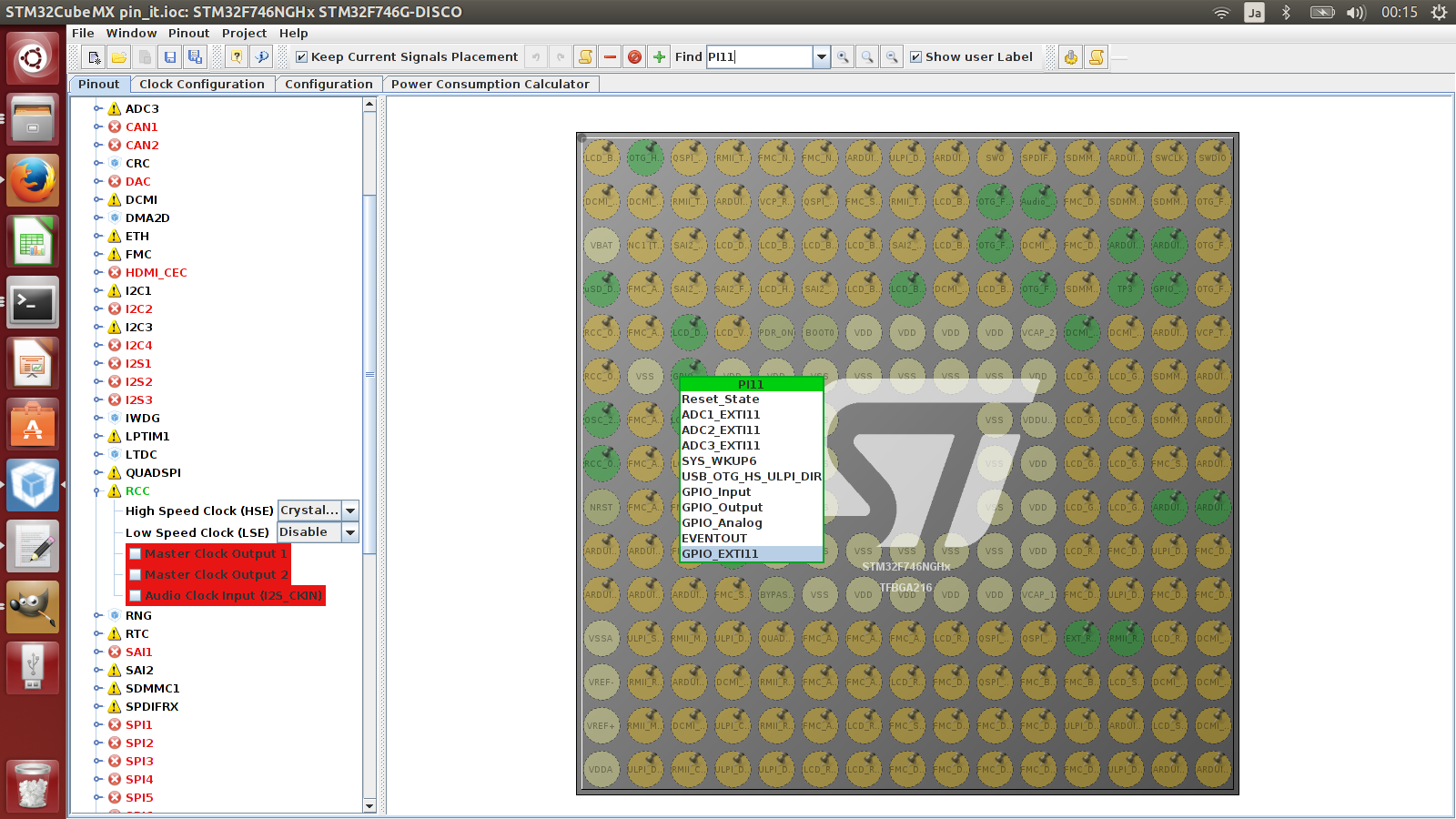Click inside the Find text field
Image resolution: width=1456 pixels, height=819 pixels.
click(759, 57)
